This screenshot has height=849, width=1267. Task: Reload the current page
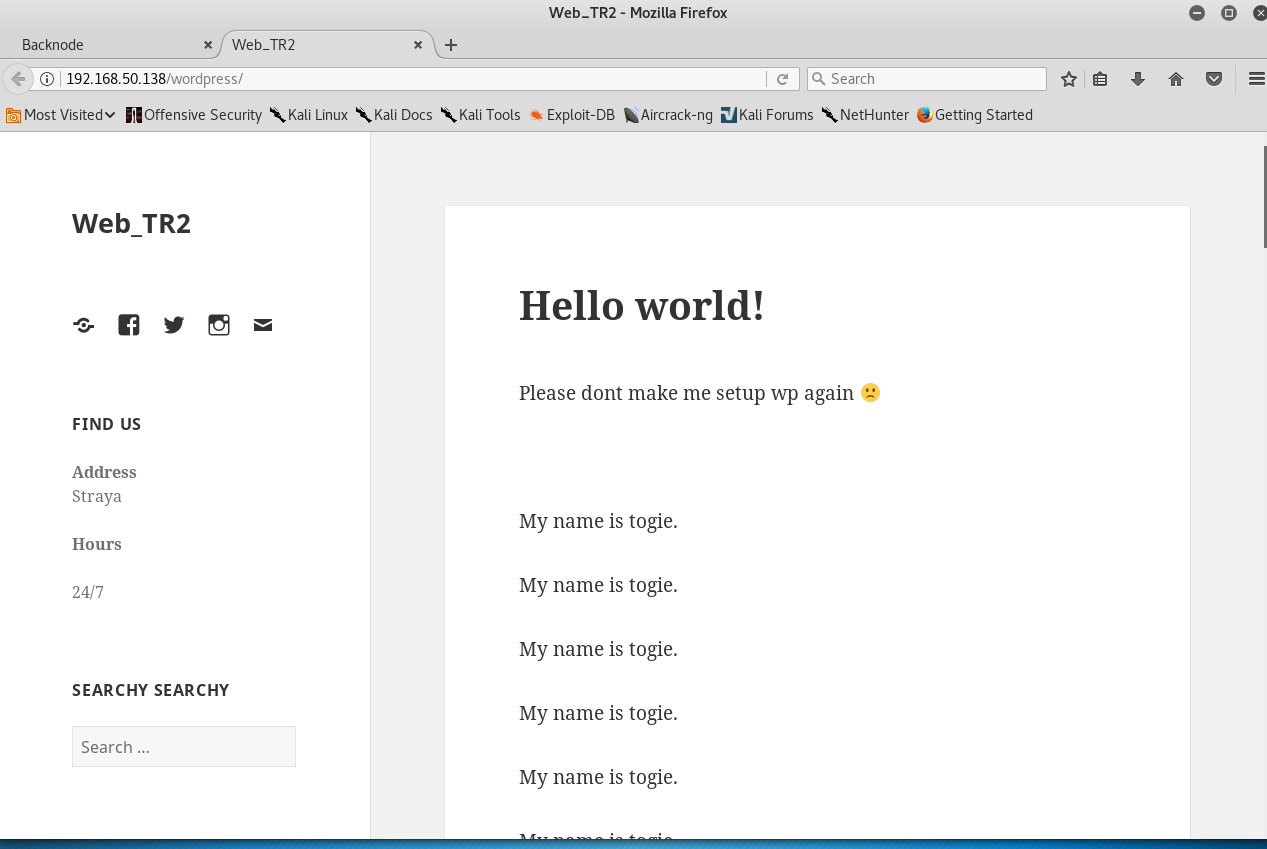783,79
